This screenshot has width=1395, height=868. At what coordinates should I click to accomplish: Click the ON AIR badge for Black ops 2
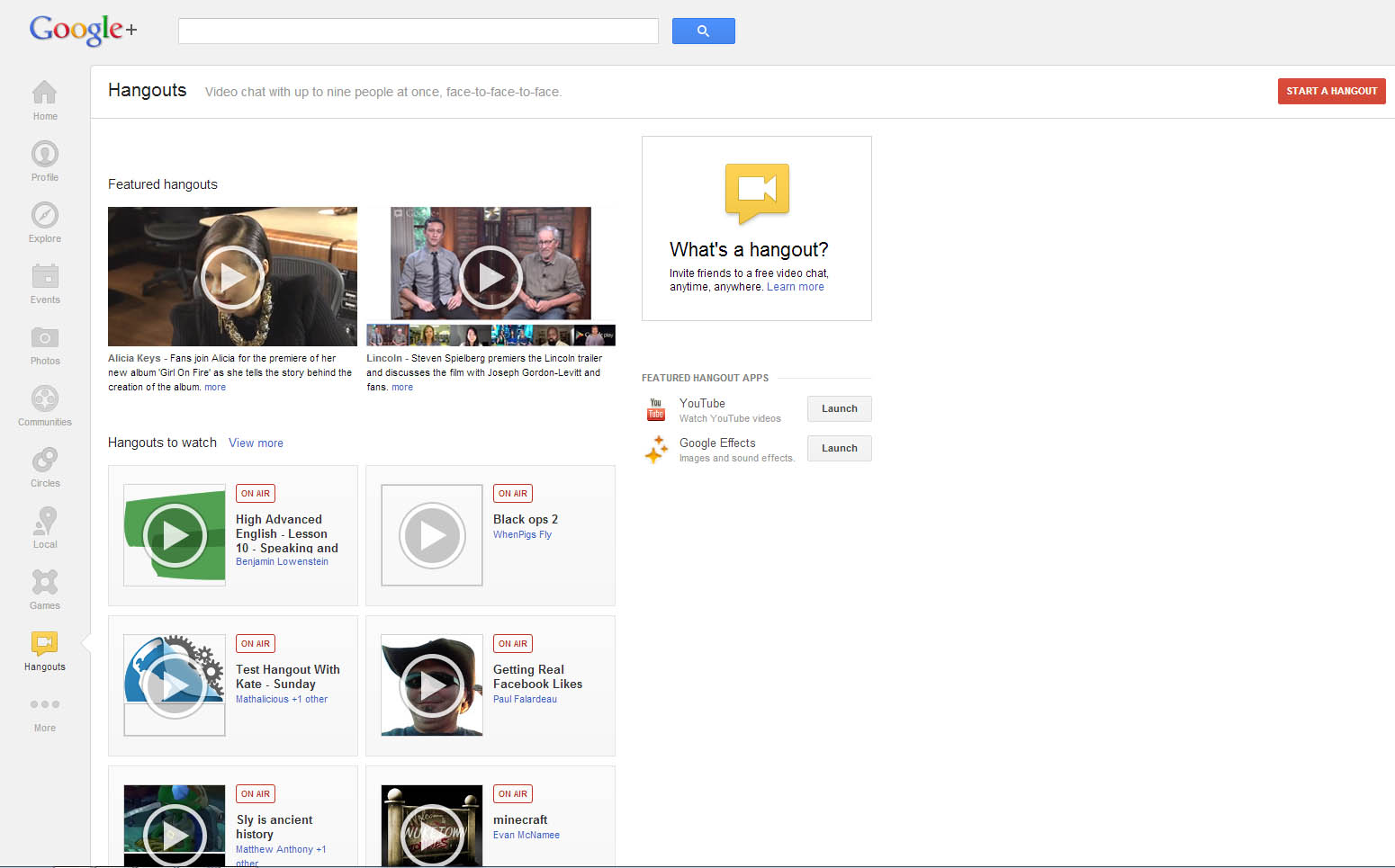(513, 494)
